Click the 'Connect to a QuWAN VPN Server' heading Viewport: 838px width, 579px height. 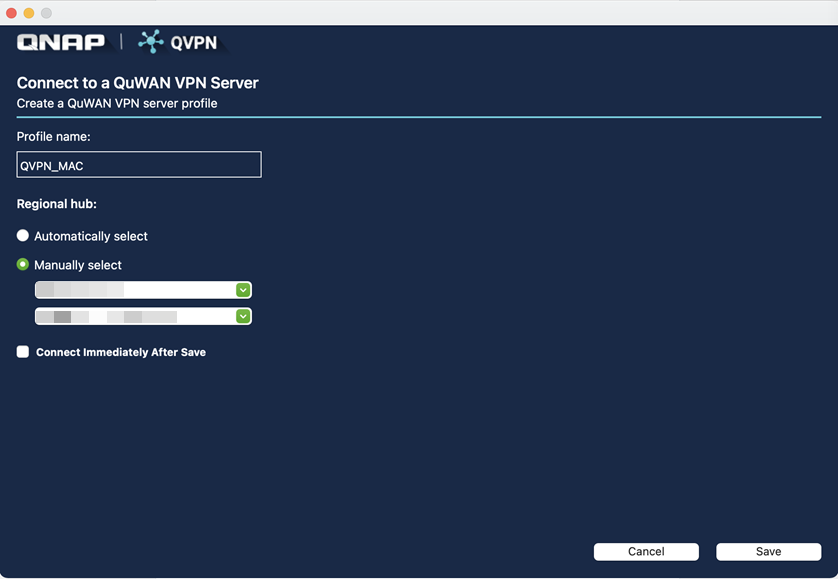click(x=137, y=83)
